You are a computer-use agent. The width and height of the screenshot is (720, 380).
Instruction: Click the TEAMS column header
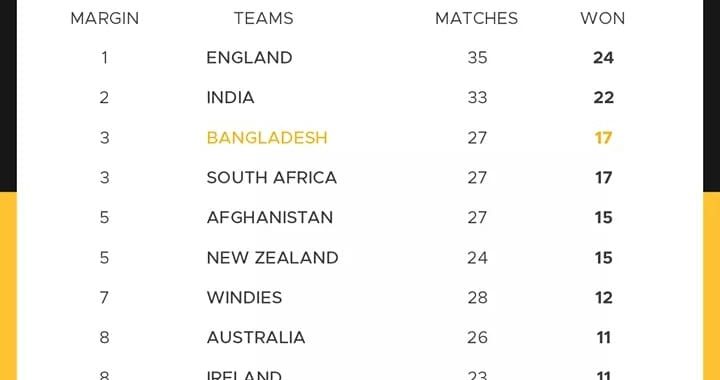264,18
